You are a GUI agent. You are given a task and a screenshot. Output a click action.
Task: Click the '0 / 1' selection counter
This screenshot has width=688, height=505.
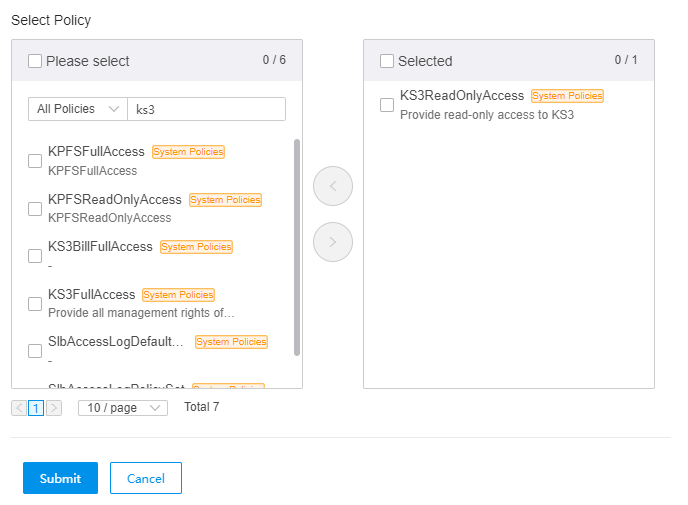[x=626, y=60]
